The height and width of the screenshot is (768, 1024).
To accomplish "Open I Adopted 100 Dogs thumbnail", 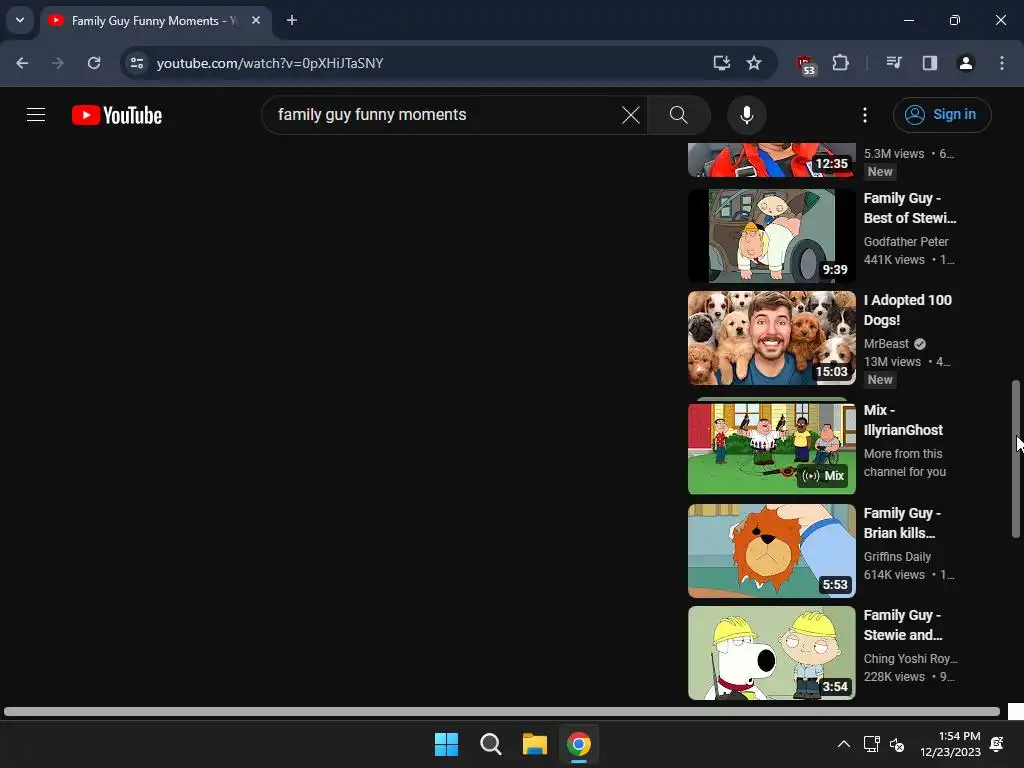I will 771,338.
